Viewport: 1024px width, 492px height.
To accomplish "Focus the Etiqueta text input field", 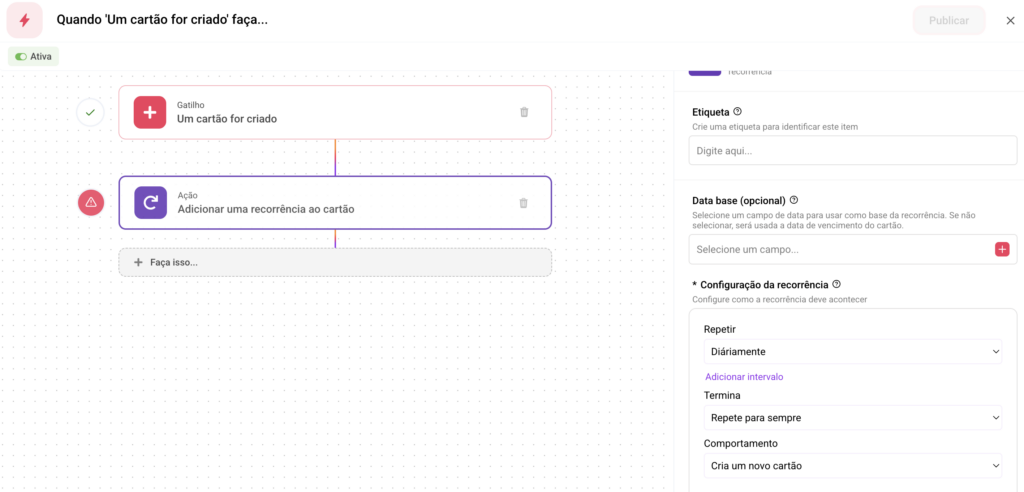I will click(852, 150).
